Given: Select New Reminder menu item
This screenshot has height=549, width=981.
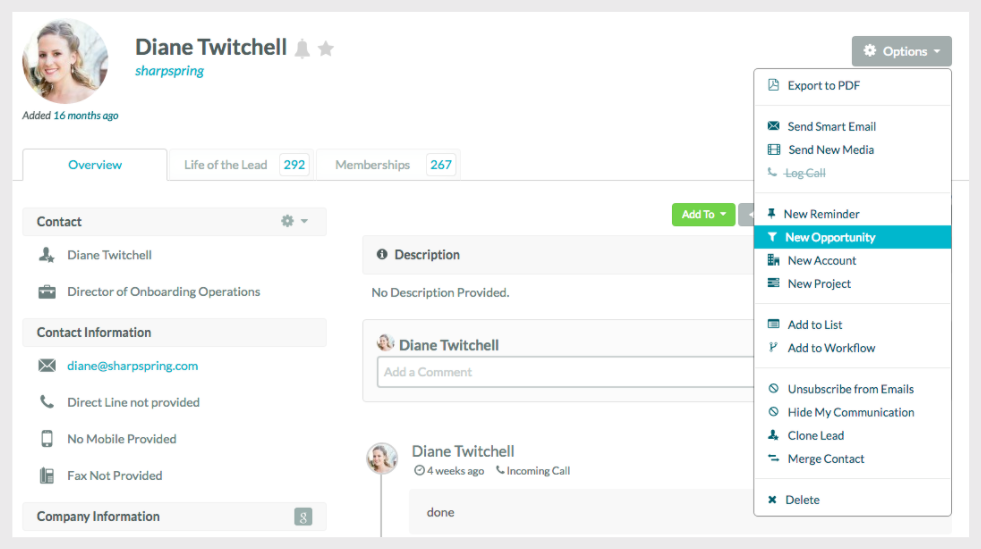Looking at the screenshot, I should (x=852, y=214).
